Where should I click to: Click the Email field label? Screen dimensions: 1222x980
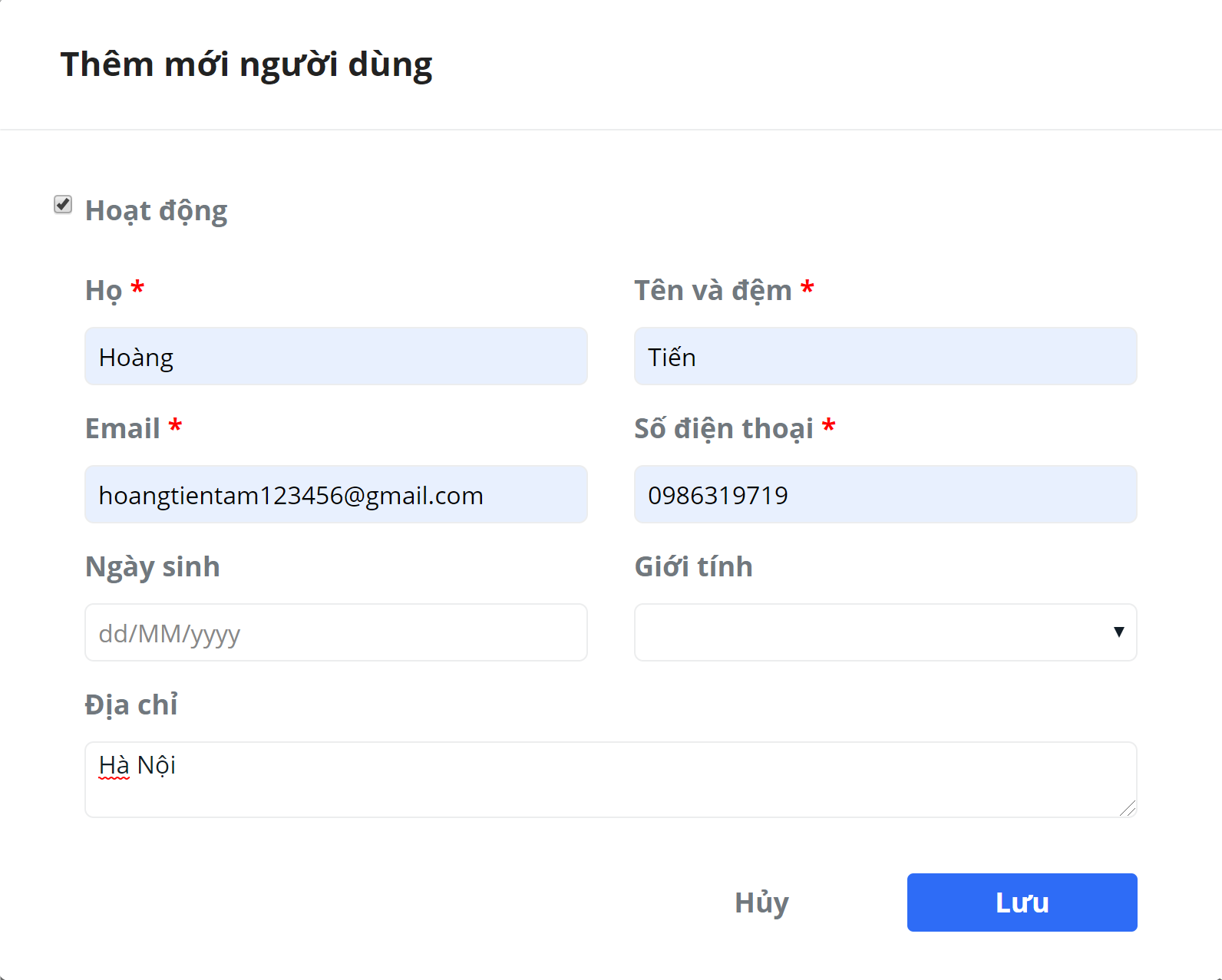click(123, 428)
